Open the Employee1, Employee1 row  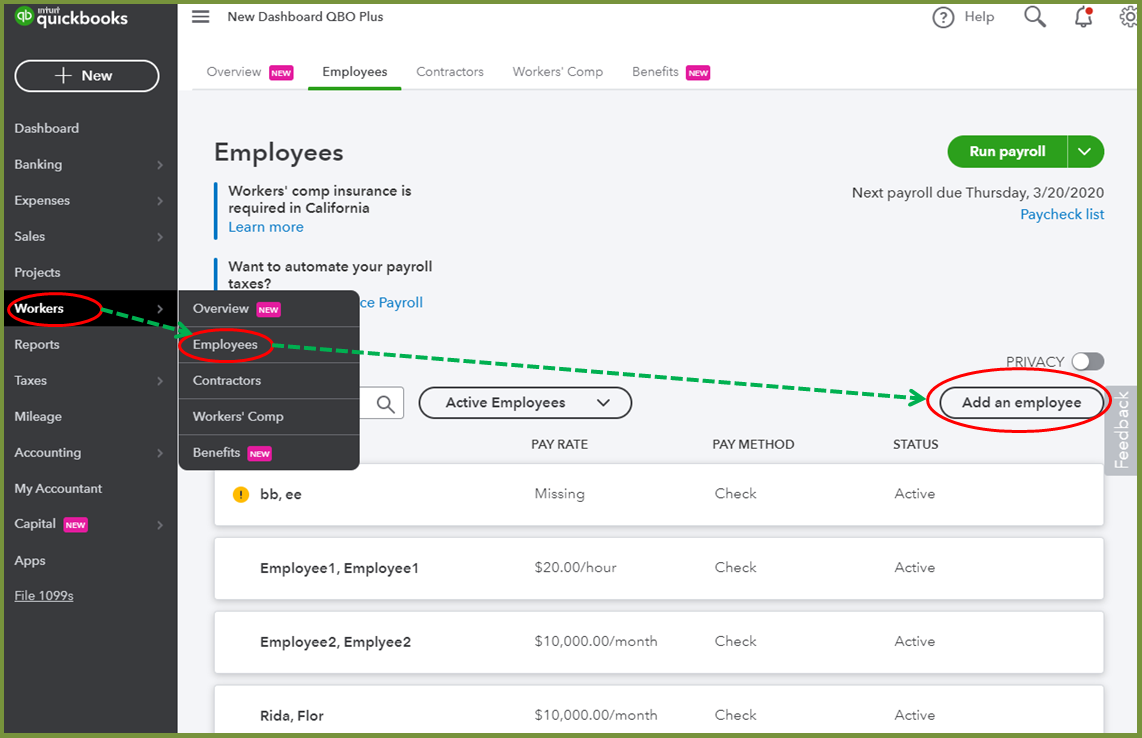tap(658, 568)
